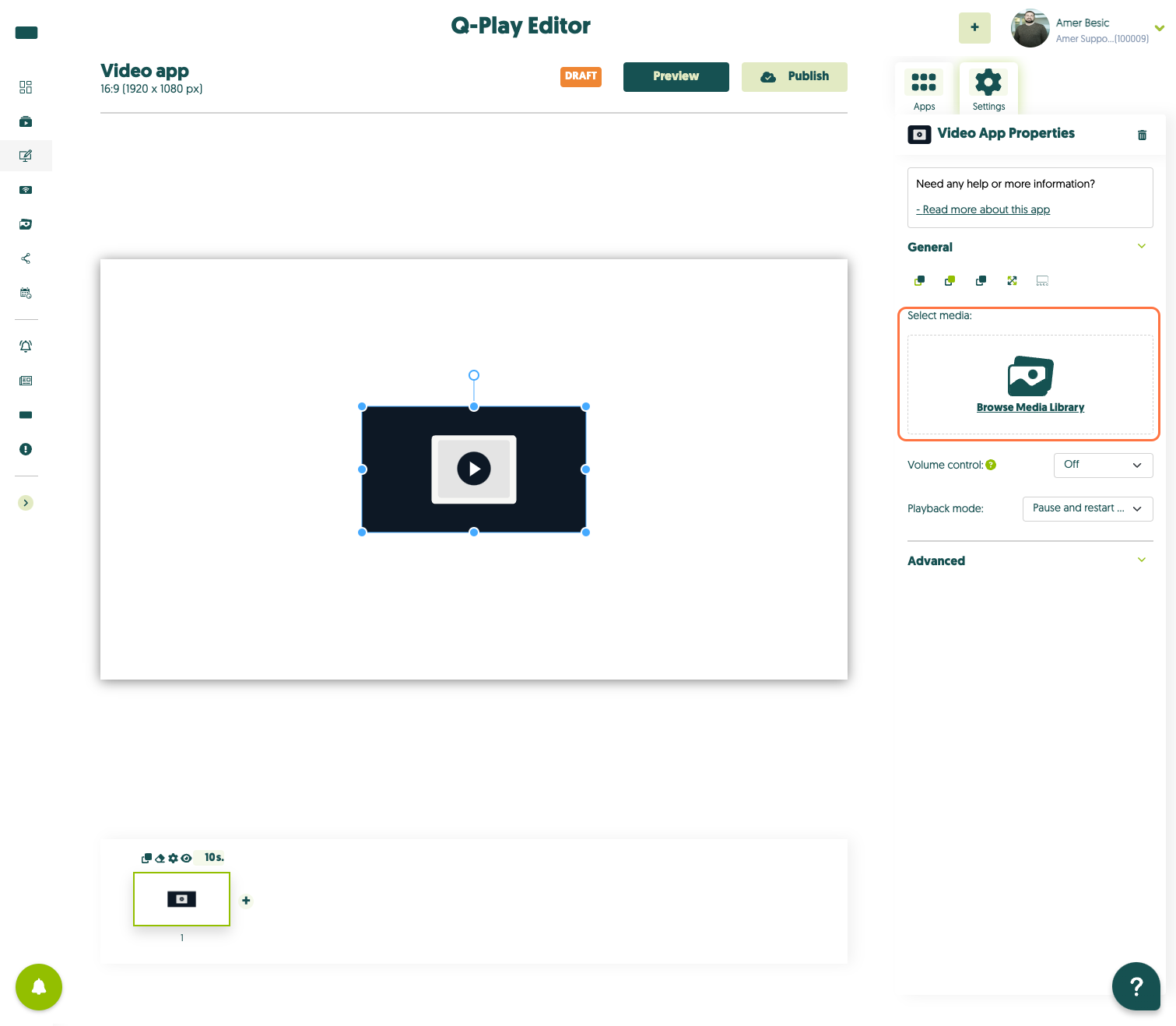Click the media library picture icon
The width and height of the screenshot is (1176, 1026).
pos(1030,376)
